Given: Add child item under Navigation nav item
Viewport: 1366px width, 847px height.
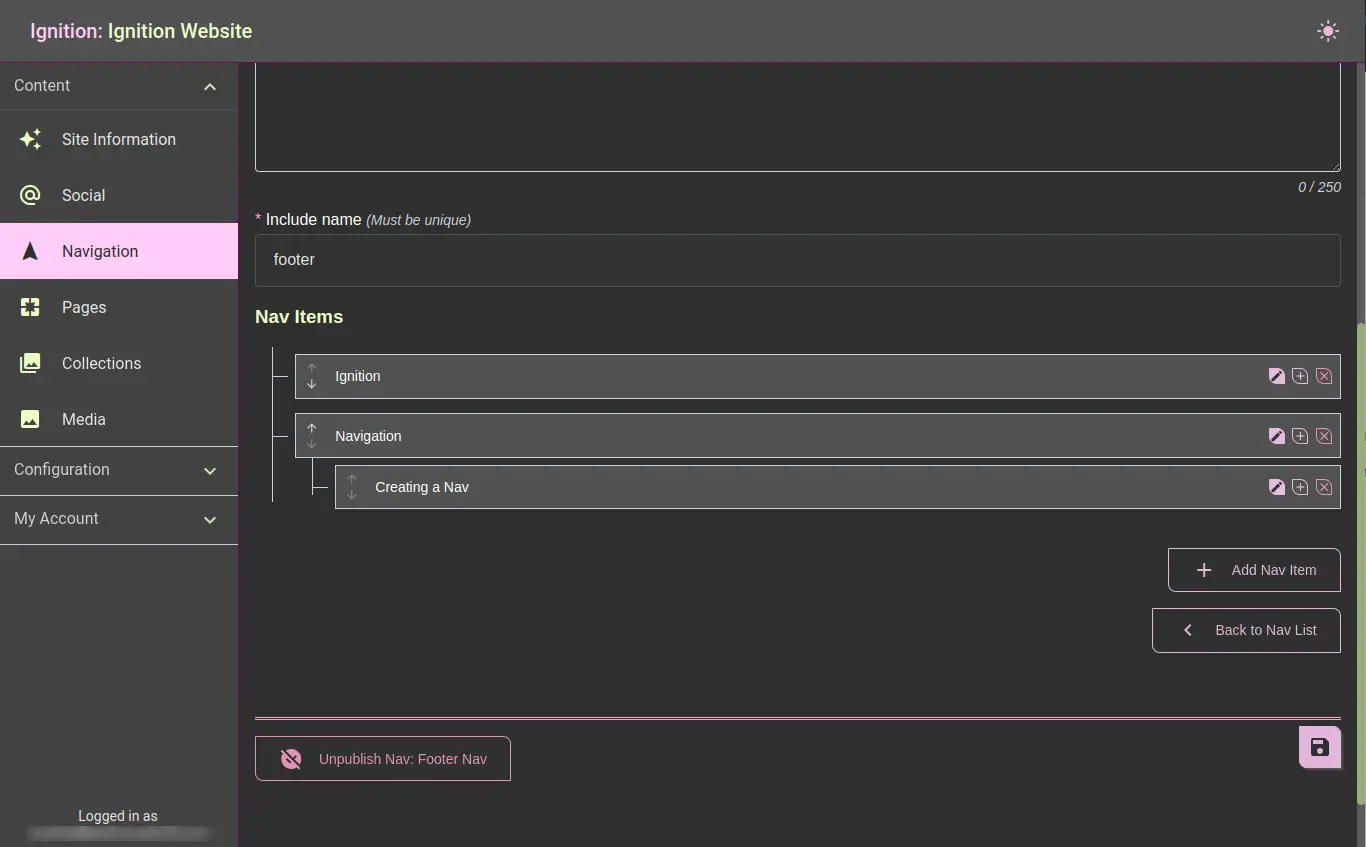Looking at the screenshot, I should click(1300, 436).
